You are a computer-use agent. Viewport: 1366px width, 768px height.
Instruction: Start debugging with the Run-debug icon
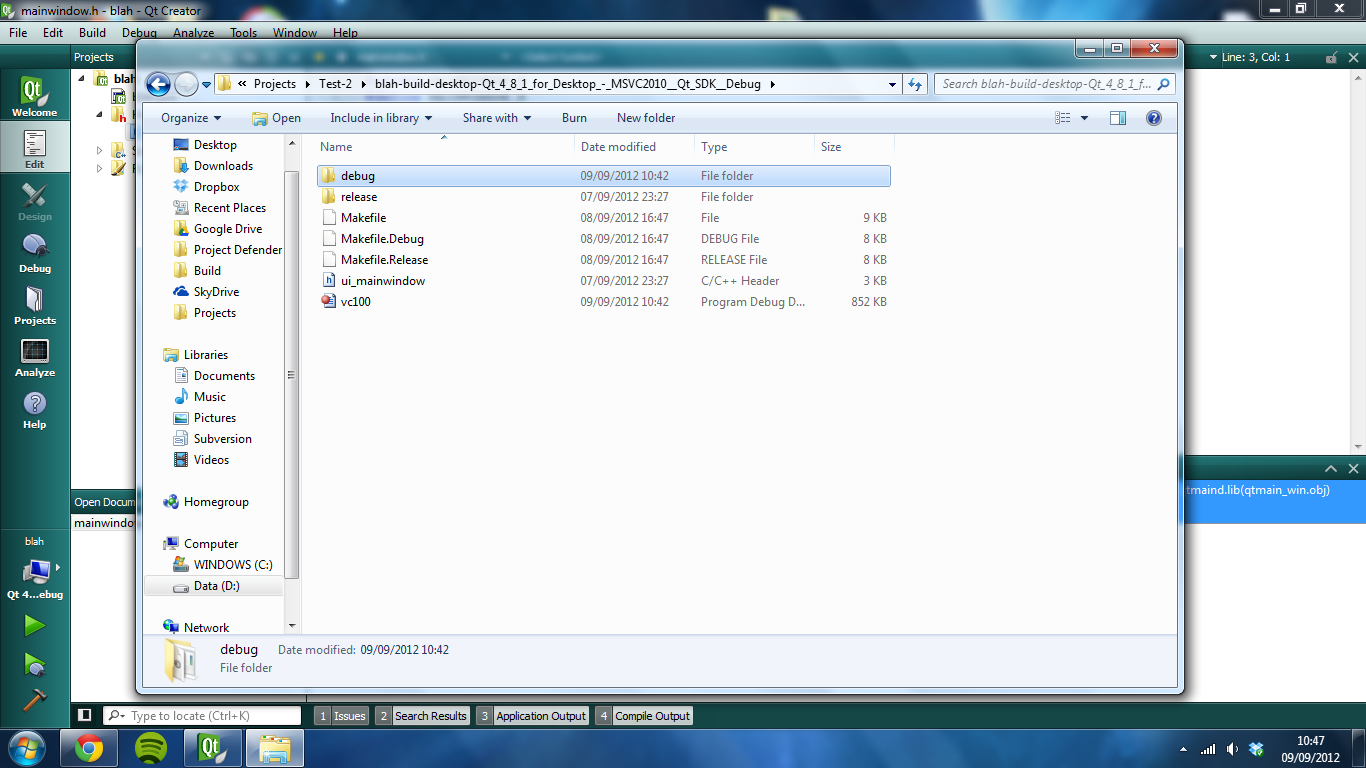(35, 664)
